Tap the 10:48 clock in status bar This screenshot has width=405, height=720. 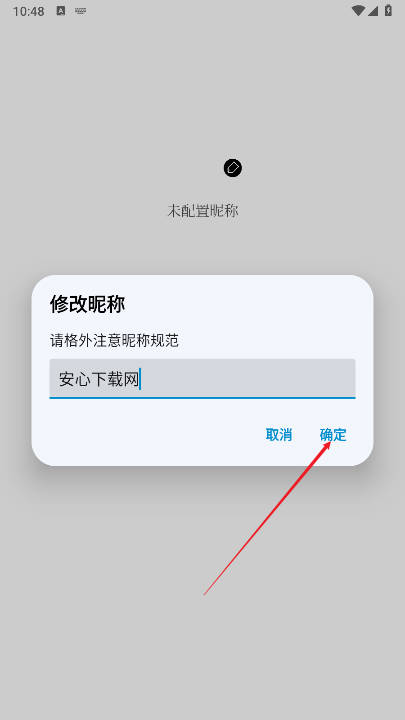[x=28, y=11]
